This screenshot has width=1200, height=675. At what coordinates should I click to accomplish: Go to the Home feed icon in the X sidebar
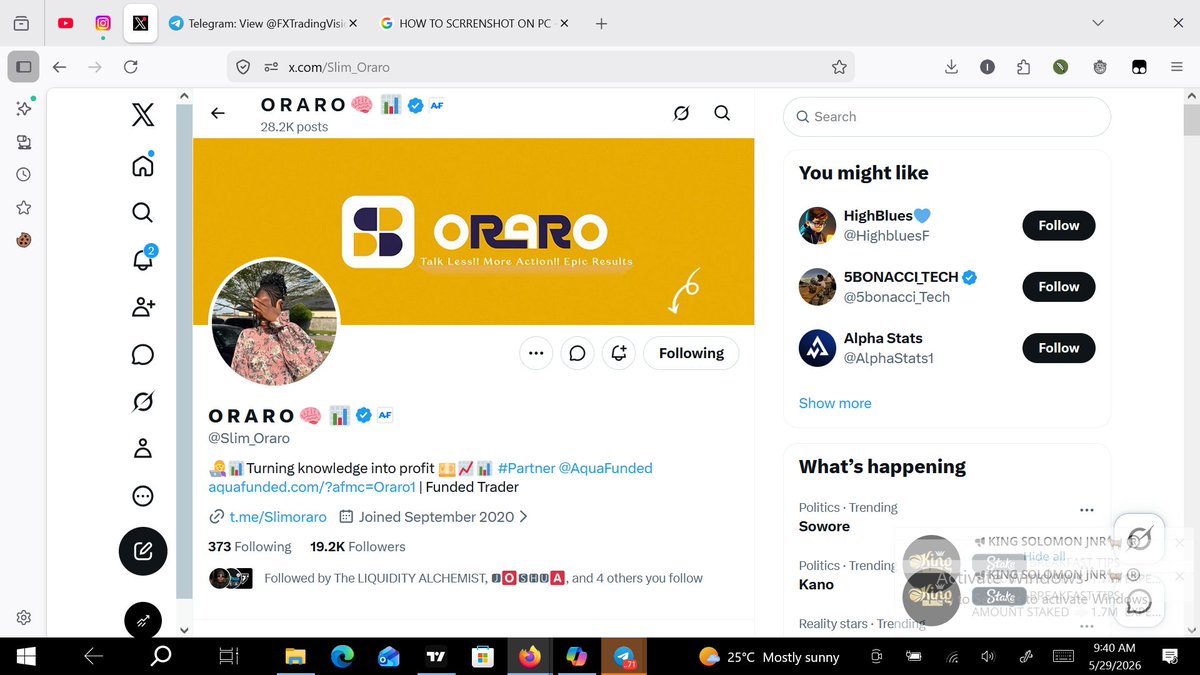(x=143, y=165)
